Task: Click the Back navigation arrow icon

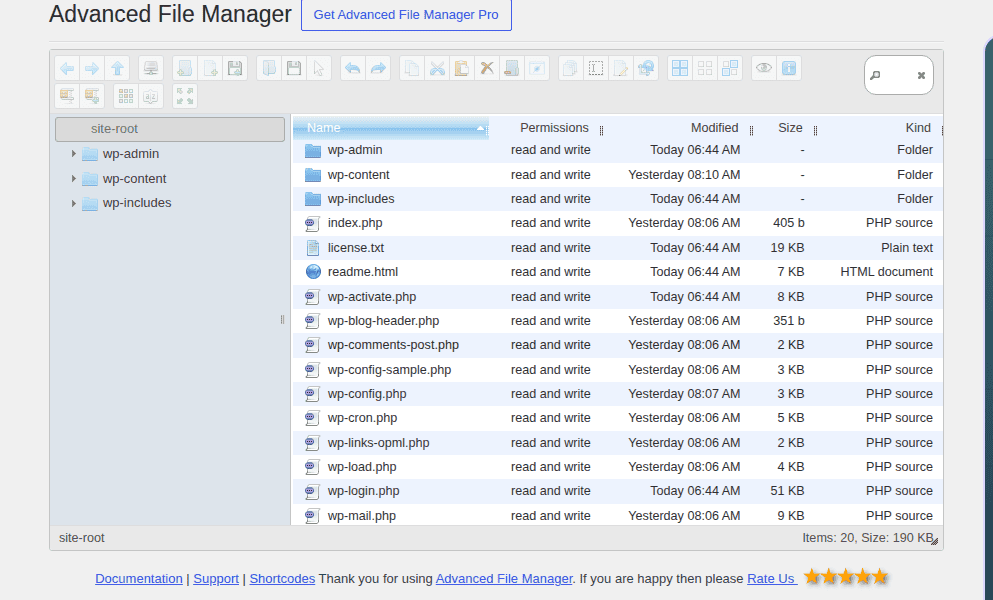Action: click(x=67, y=68)
